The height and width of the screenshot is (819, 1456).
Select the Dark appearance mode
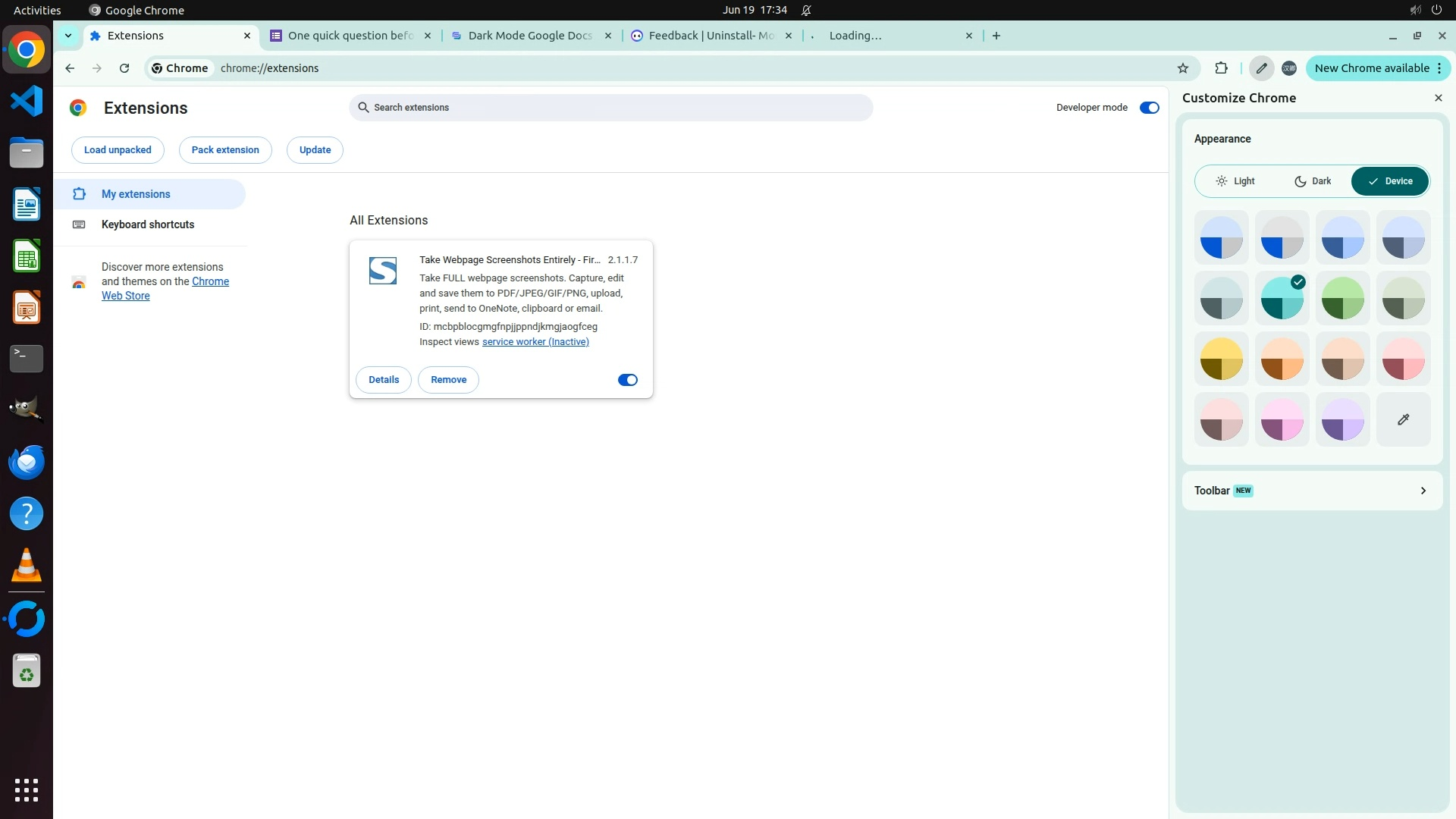click(1313, 181)
